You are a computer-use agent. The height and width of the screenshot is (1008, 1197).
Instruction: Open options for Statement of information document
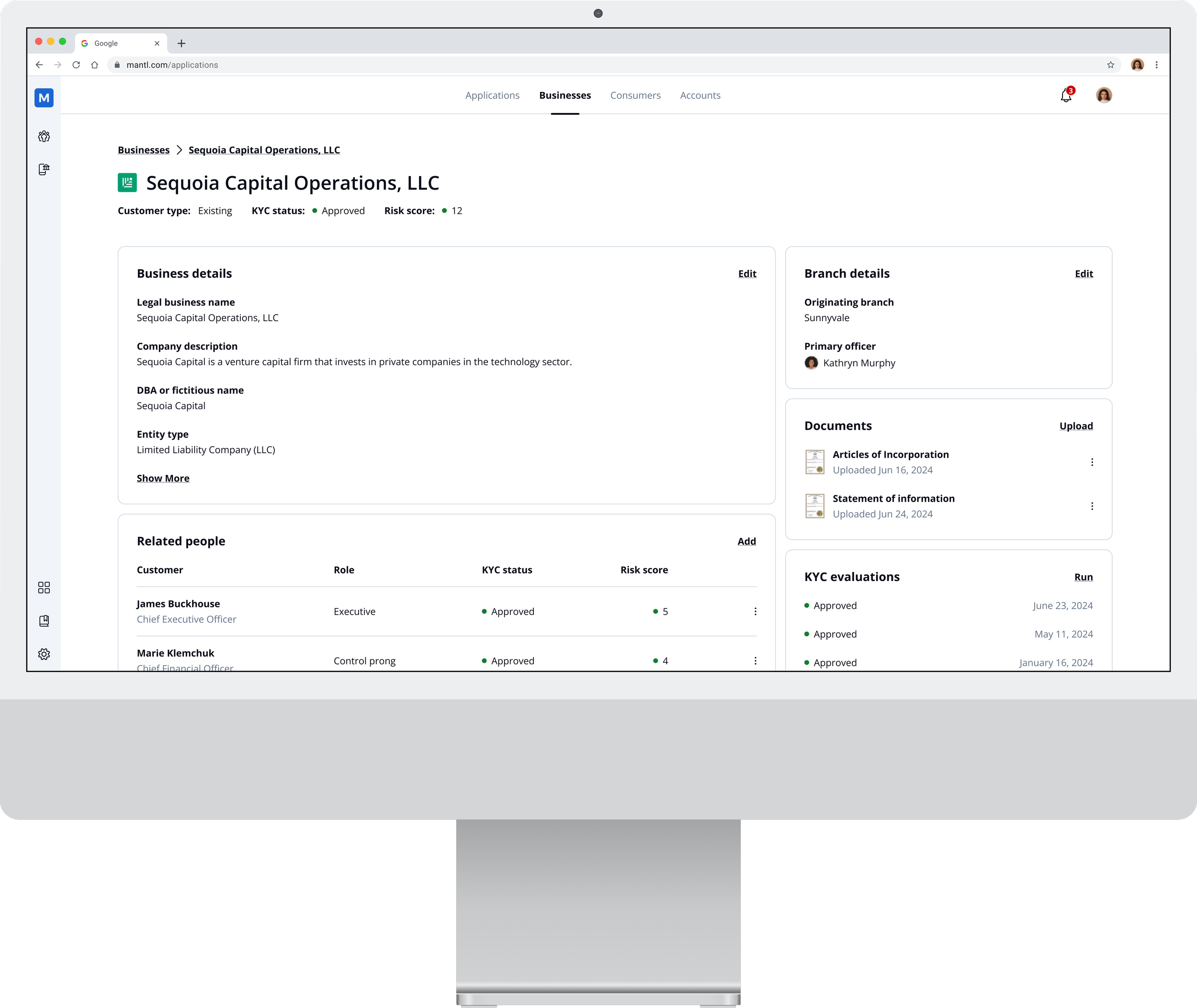(1092, 506)
